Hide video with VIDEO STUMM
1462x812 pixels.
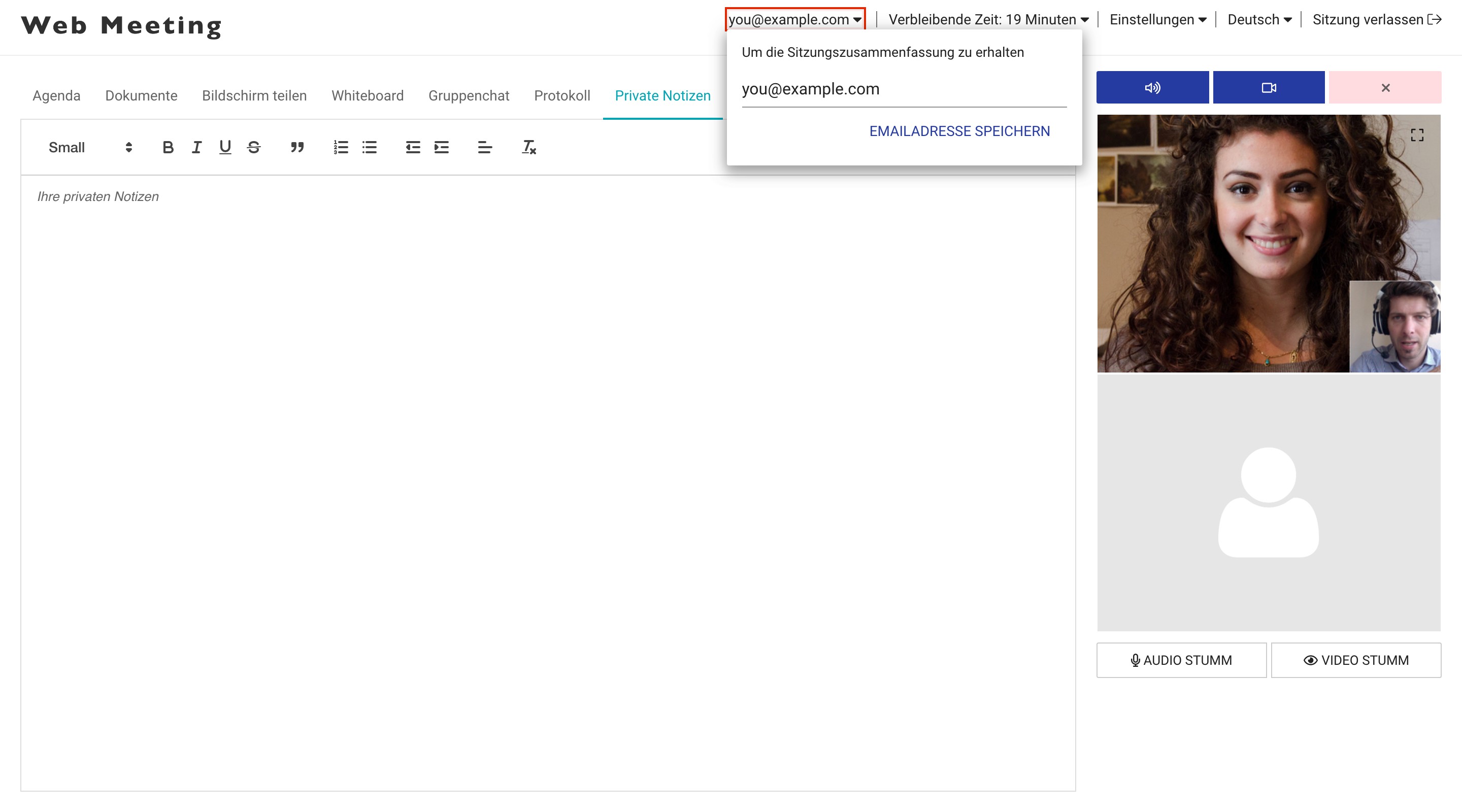tap(1356, 660)
